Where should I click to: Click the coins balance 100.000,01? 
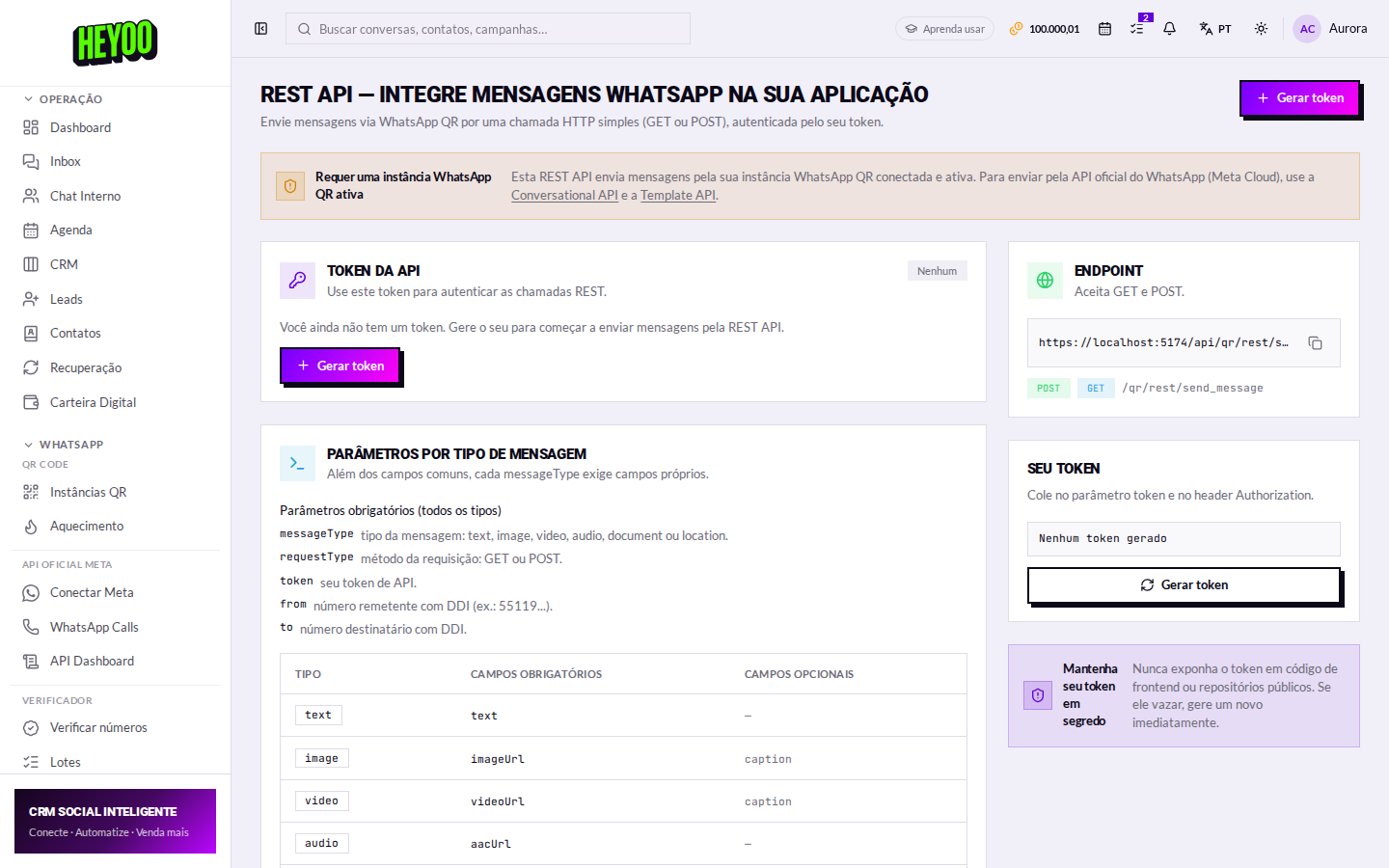(x=1045, y=29)
